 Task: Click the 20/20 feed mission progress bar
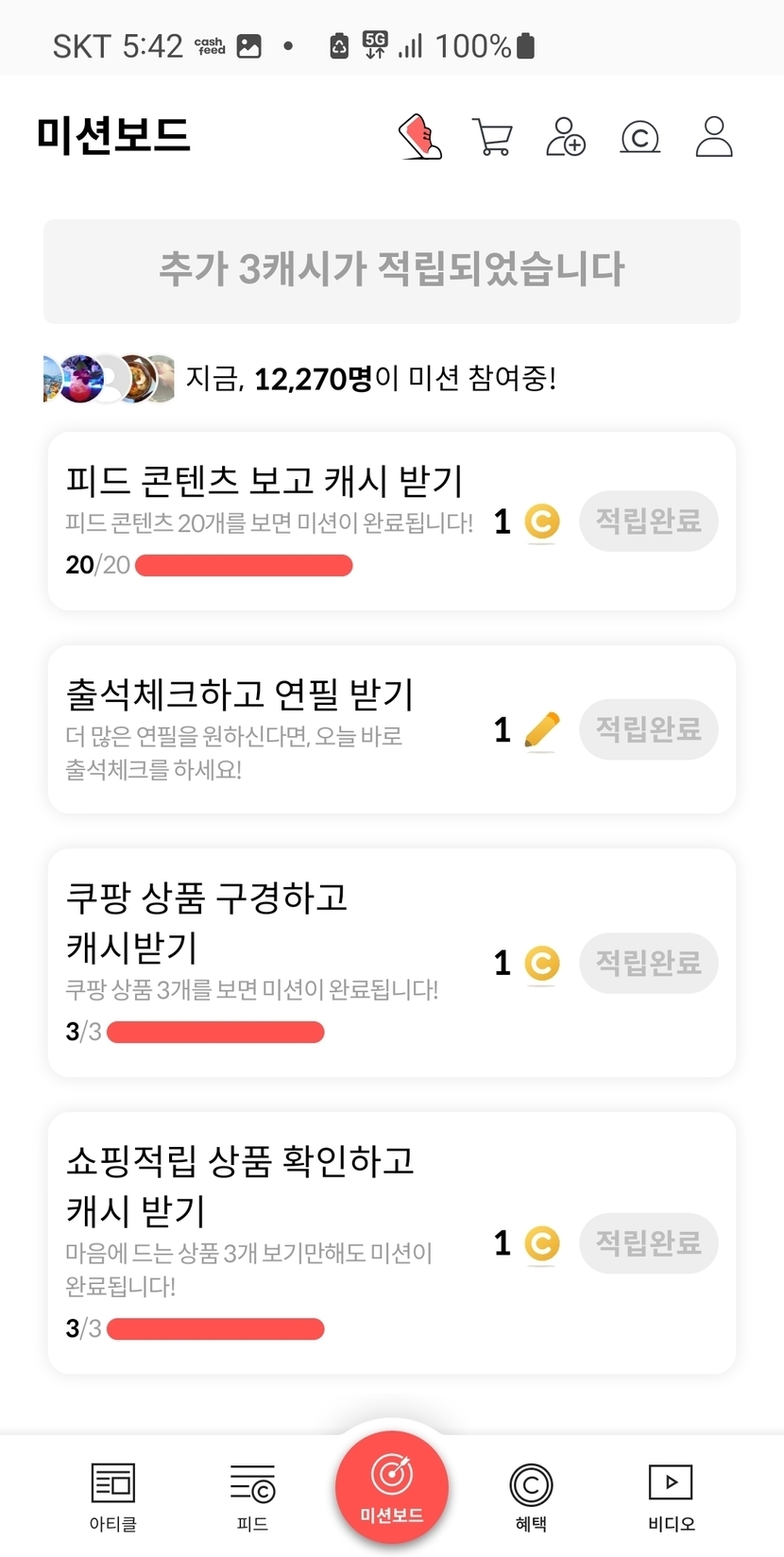[244, 566]
